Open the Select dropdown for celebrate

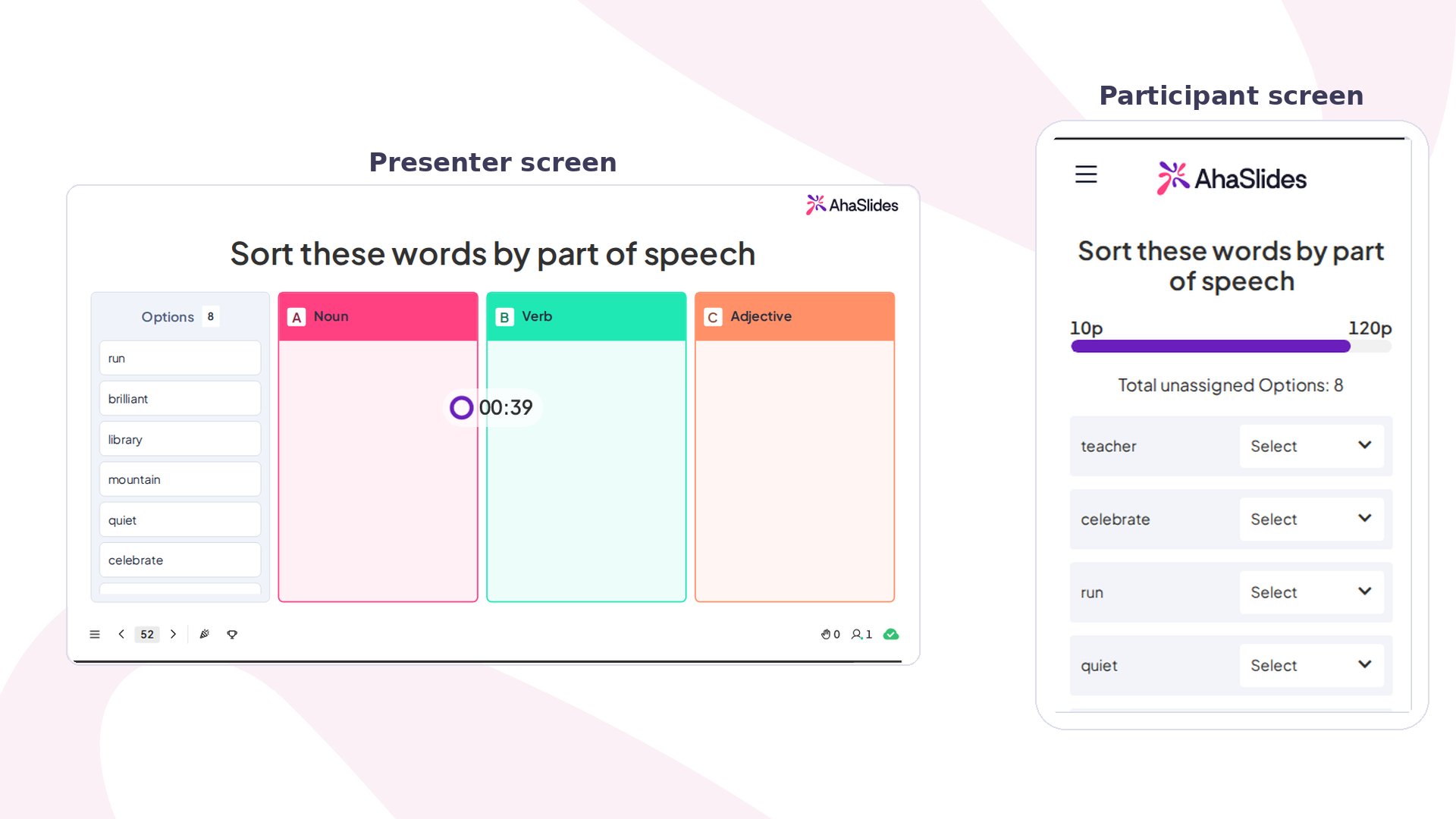click(1311, 519)
